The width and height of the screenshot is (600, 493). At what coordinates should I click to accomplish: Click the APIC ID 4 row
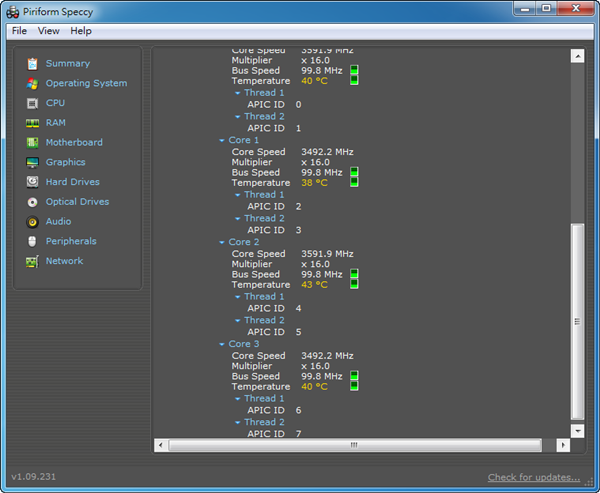(274, 308)
